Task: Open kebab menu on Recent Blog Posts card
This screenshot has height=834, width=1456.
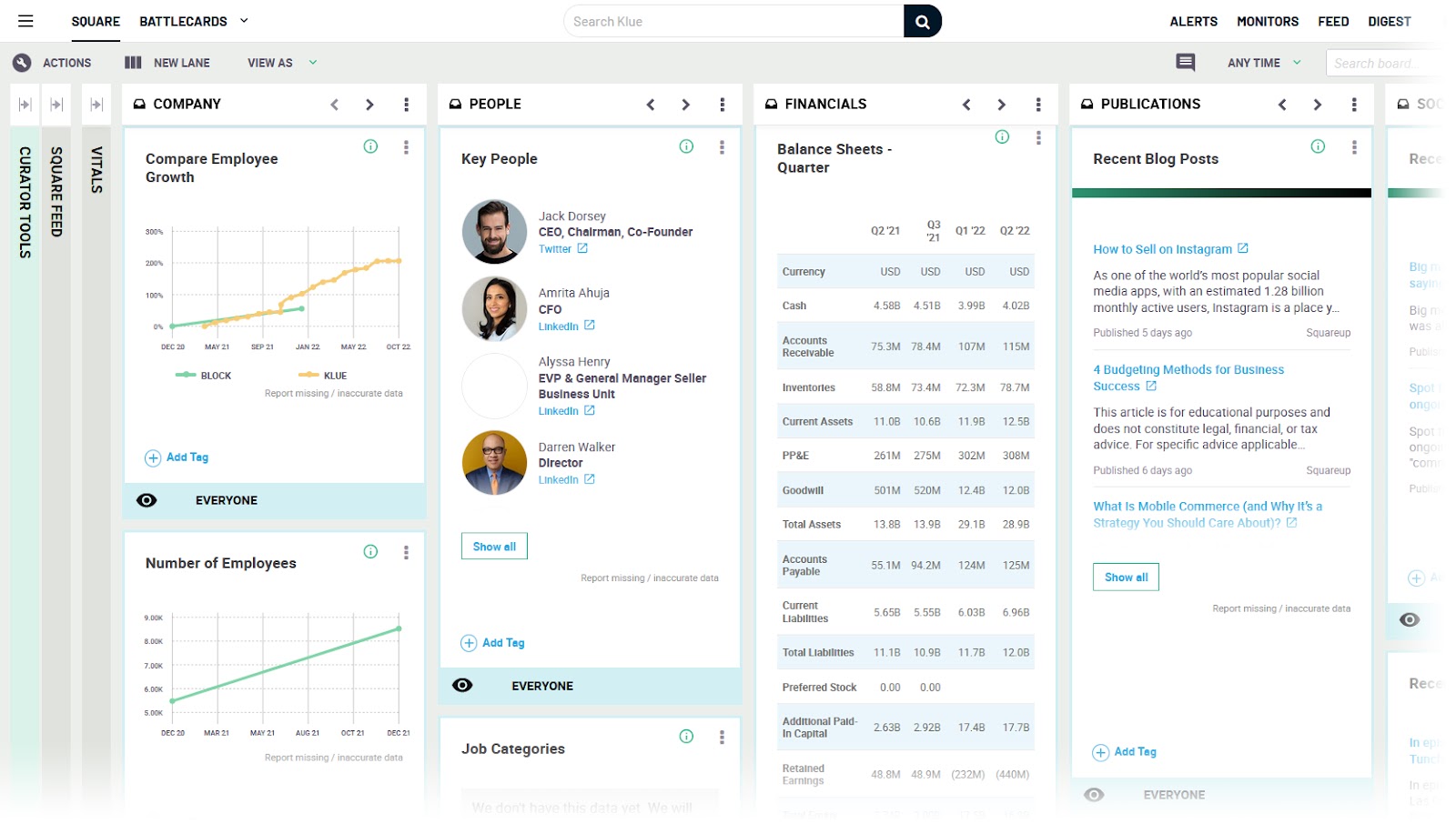Action: tap(1355, 146)
